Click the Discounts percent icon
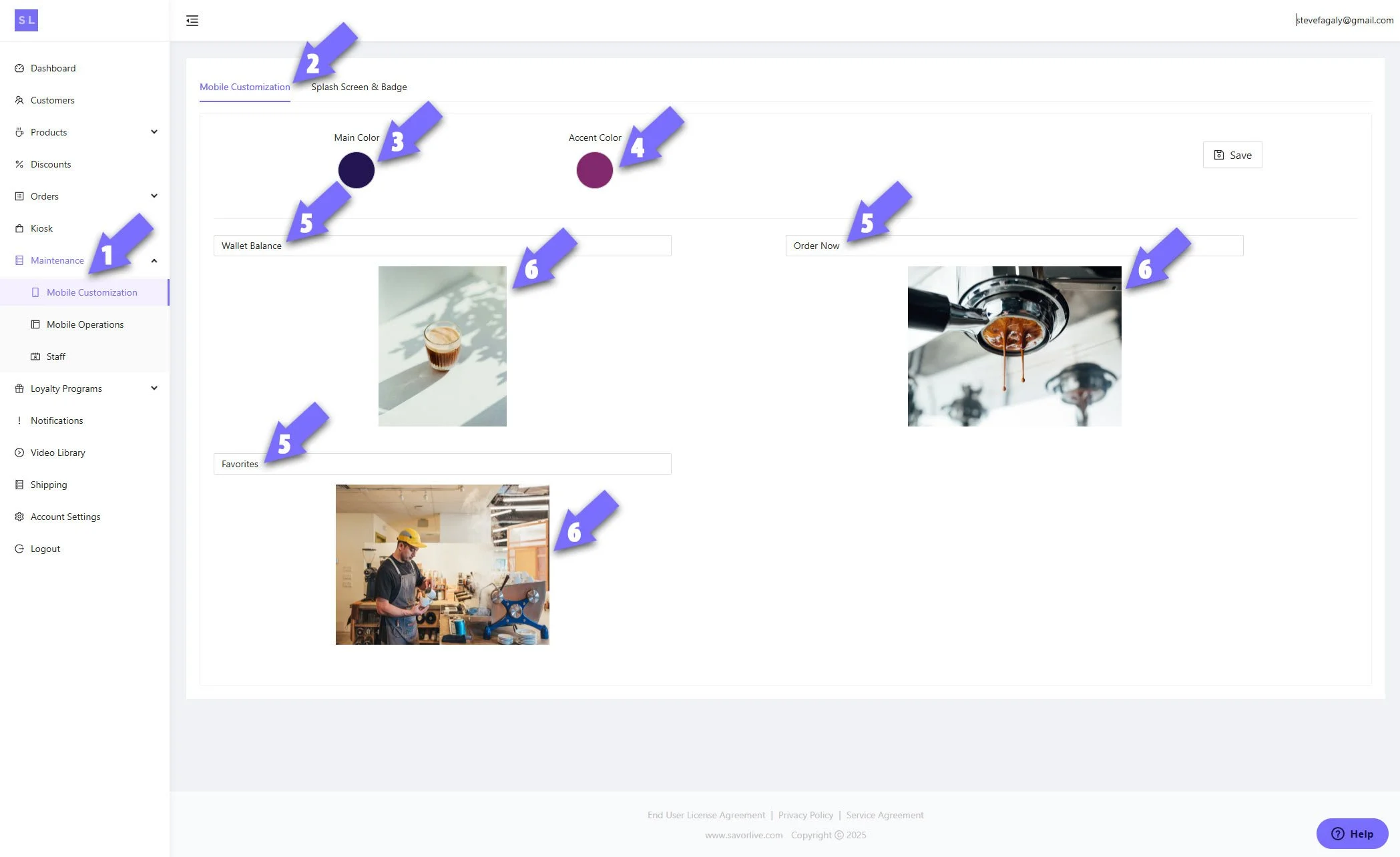 point(19,164)
